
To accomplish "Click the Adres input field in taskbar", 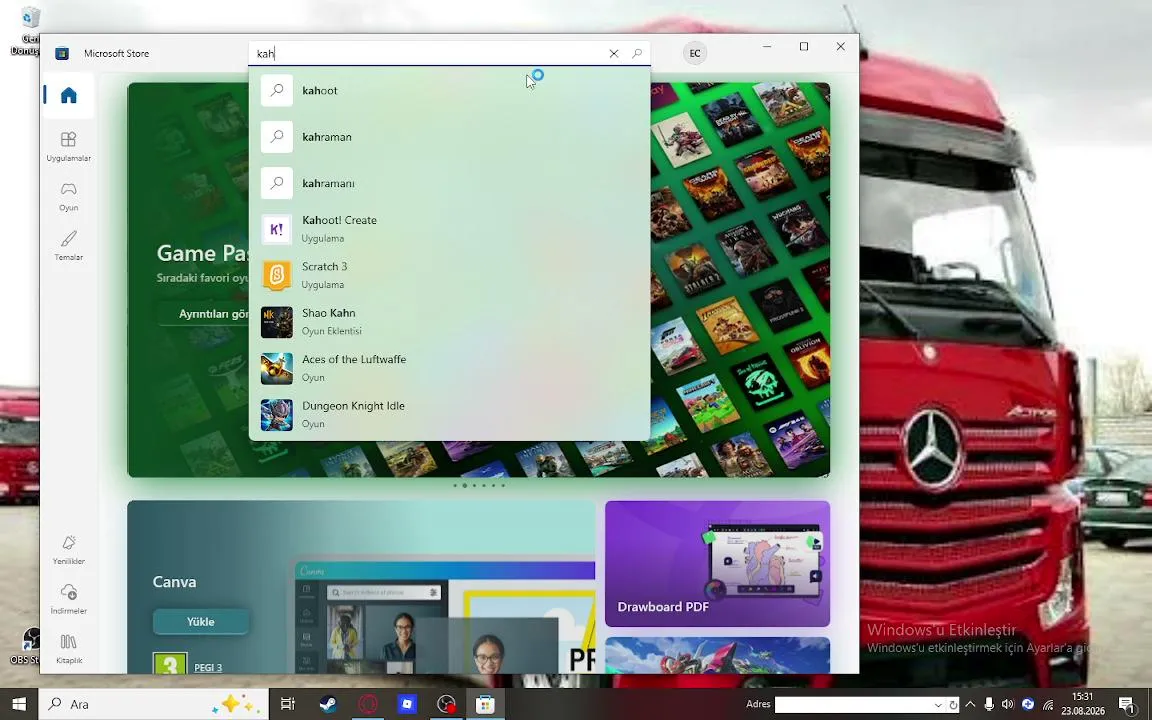I will point(852,705).
